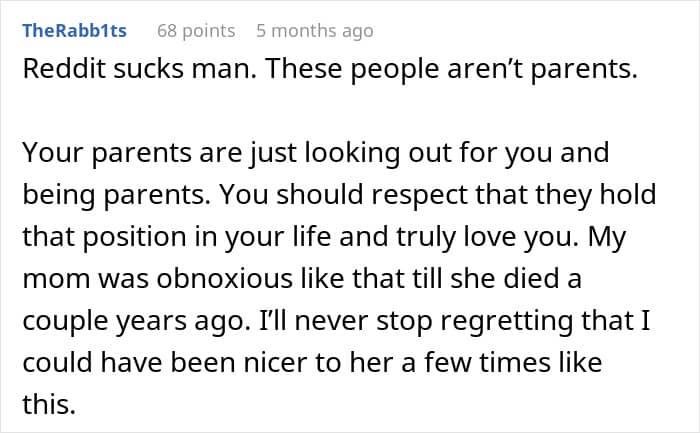Open the "5 months ago" timestamp permalink

[x=314, y=30]
